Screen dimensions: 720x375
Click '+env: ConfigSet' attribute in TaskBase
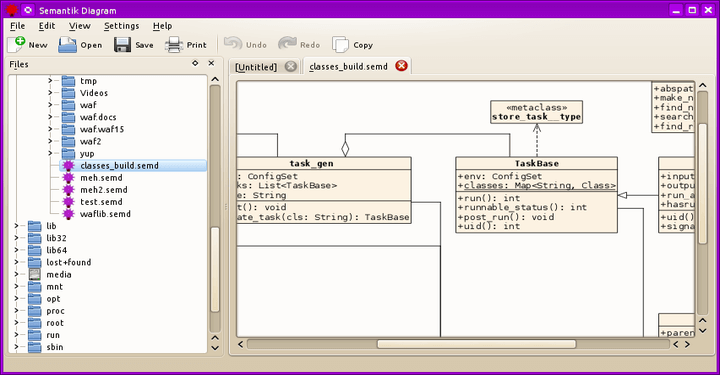pyautogui.click(x=500, y=176)
